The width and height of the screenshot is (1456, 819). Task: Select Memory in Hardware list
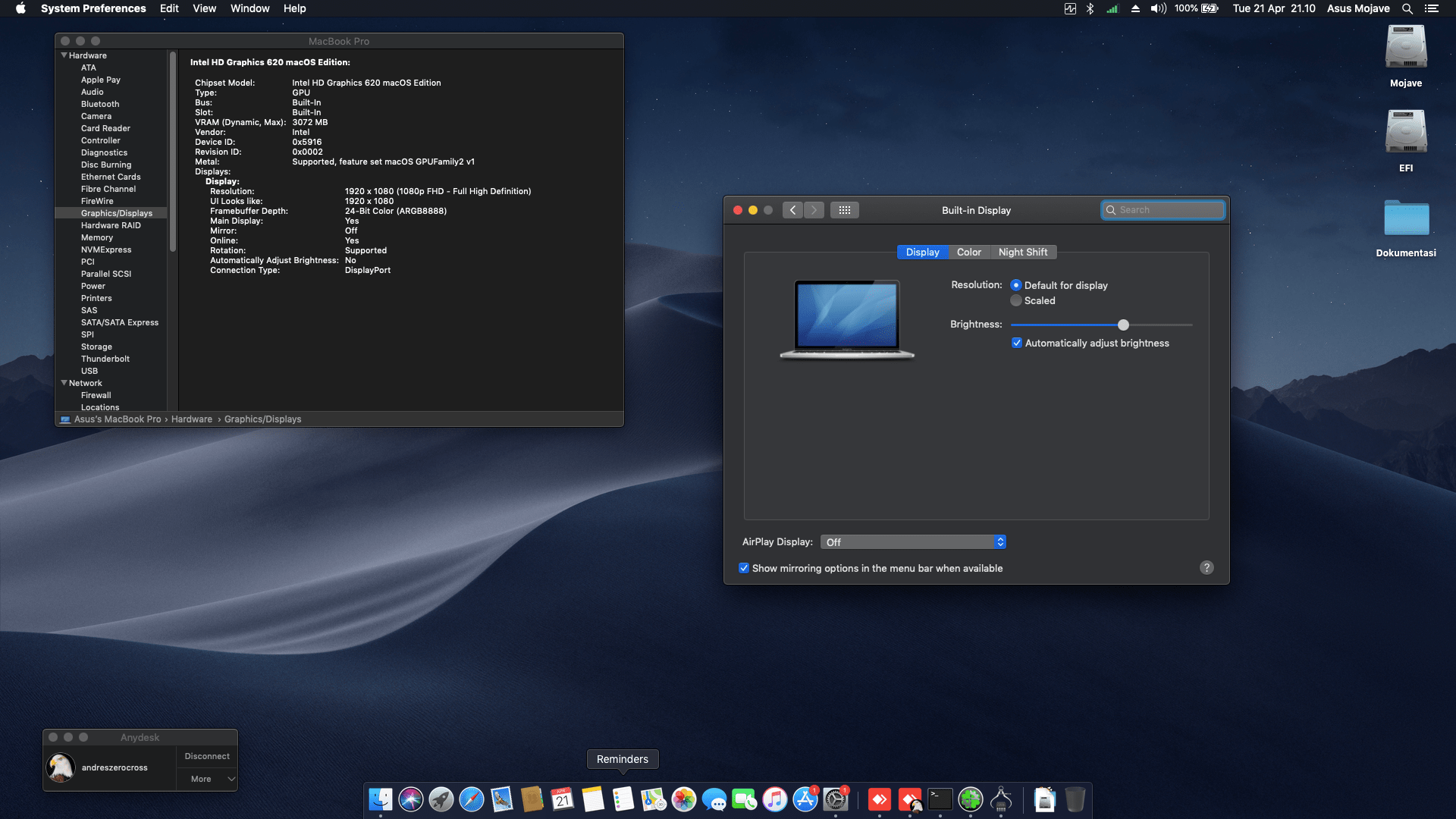(97, 237)
